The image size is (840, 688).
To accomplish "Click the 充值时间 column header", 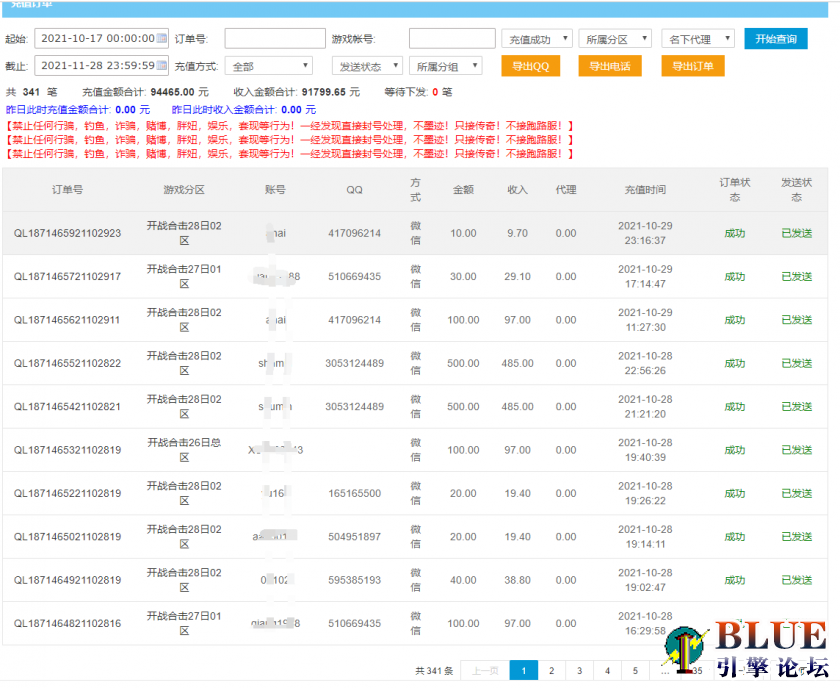I will tap(645, 190).
